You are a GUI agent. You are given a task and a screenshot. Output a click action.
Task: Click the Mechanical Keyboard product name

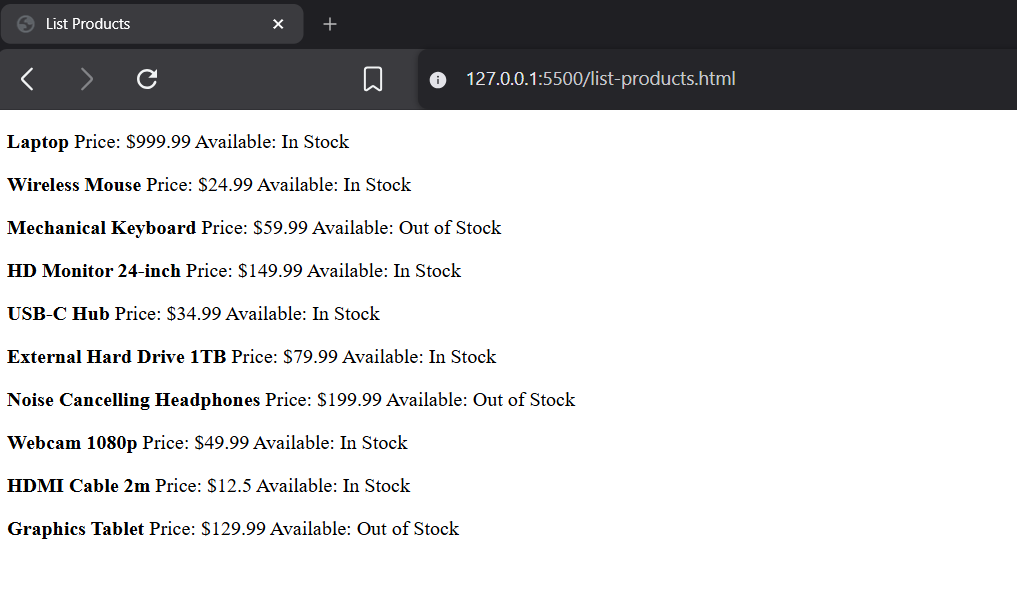point(101,228)
